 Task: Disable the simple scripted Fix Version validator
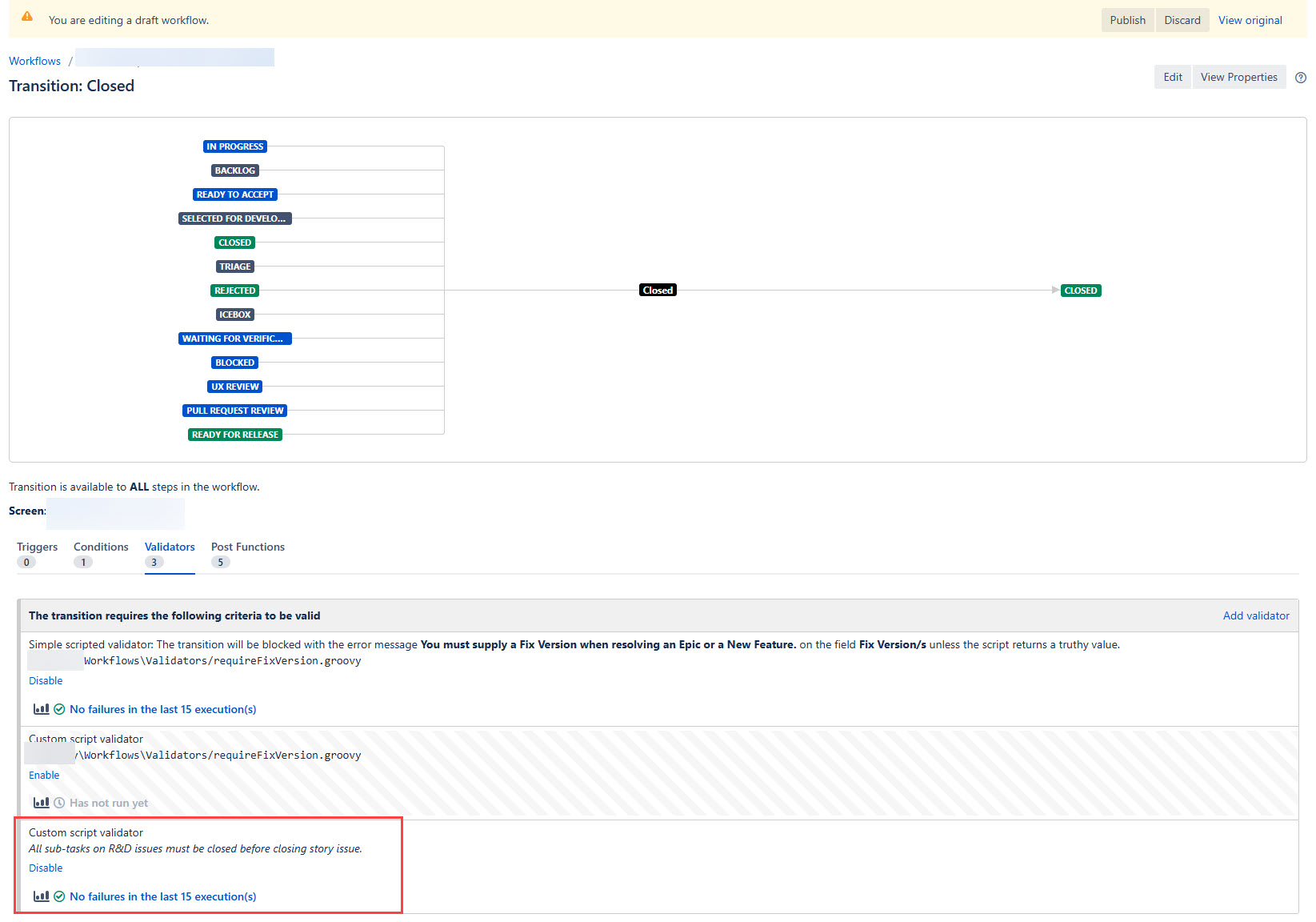click(x=45, y=680)
